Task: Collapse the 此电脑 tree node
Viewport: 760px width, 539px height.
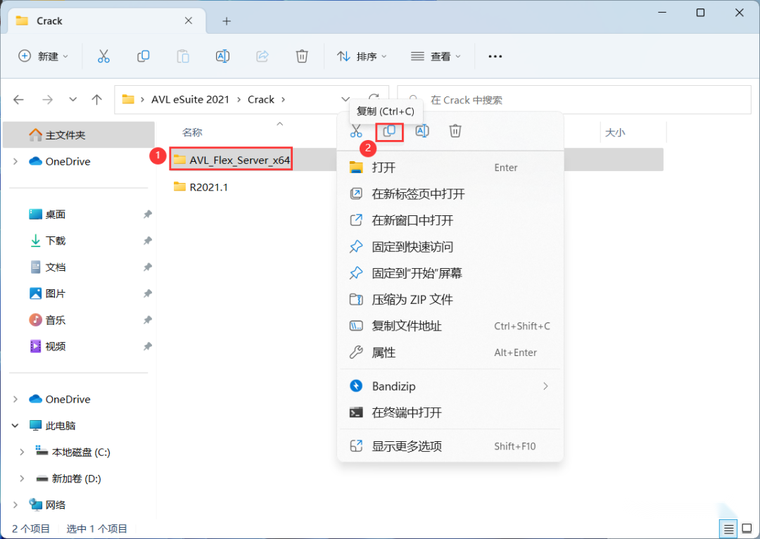Action: point(15,426)
